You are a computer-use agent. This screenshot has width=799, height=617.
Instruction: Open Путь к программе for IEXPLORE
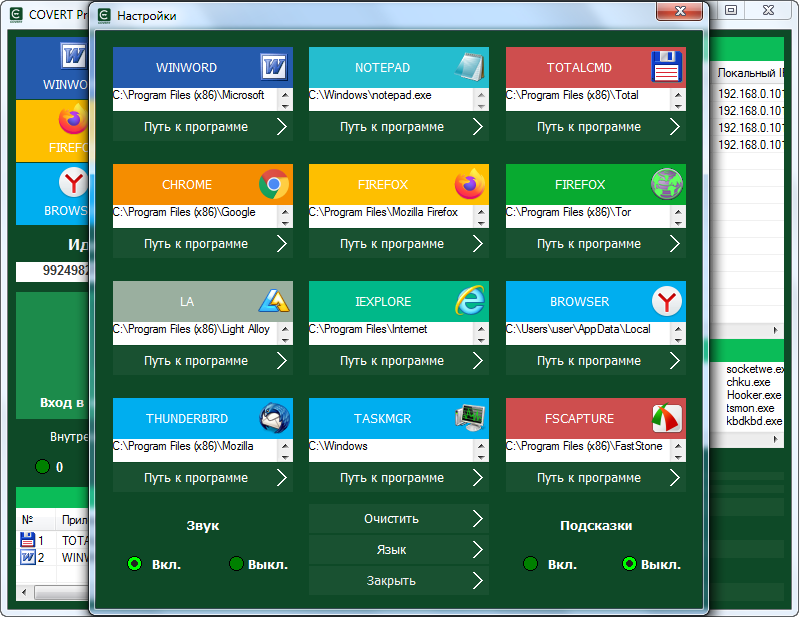tap(398, 361)
